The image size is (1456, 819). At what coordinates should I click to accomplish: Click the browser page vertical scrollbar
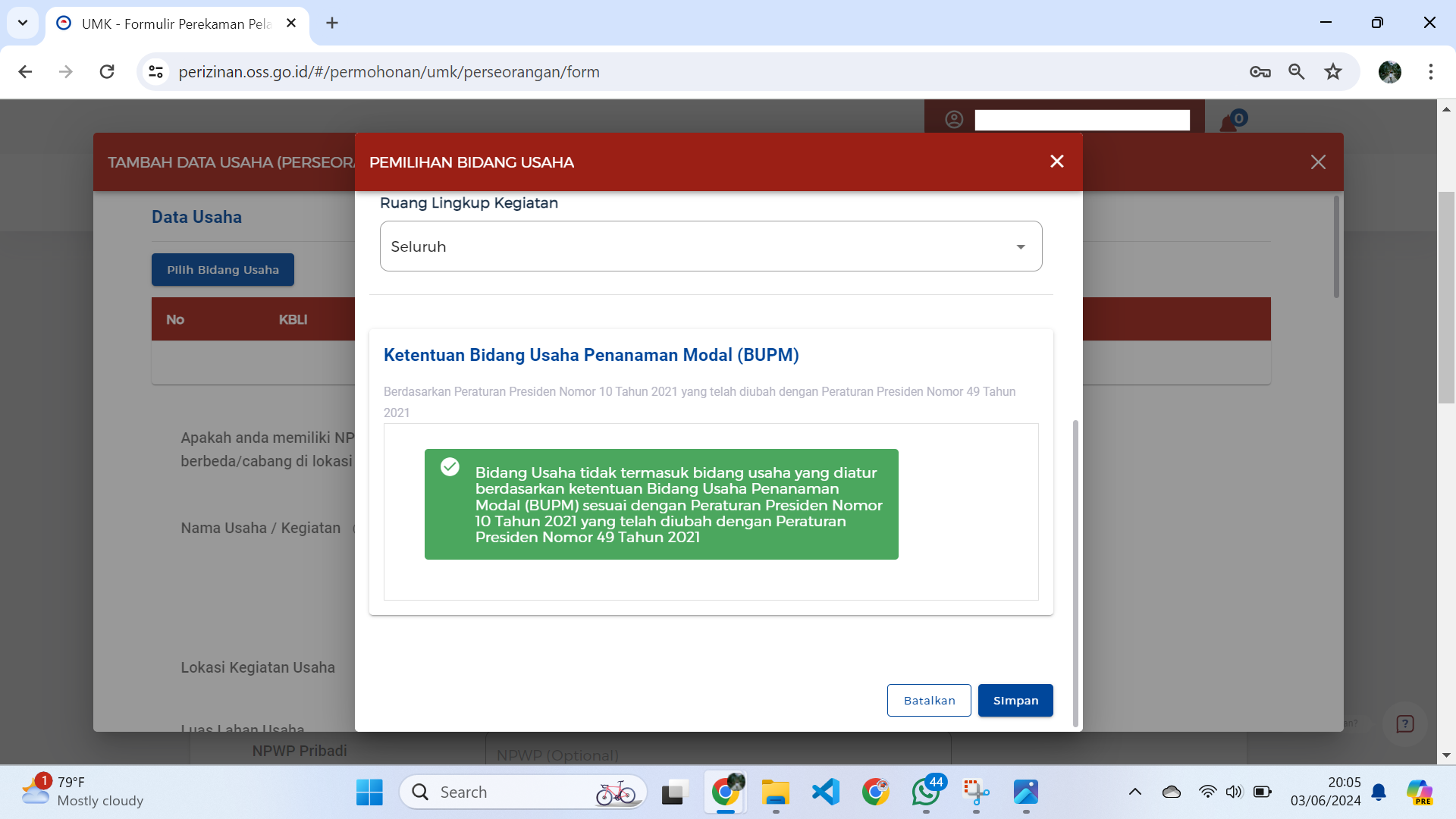pyautogui.click(x=1446, y=297)
